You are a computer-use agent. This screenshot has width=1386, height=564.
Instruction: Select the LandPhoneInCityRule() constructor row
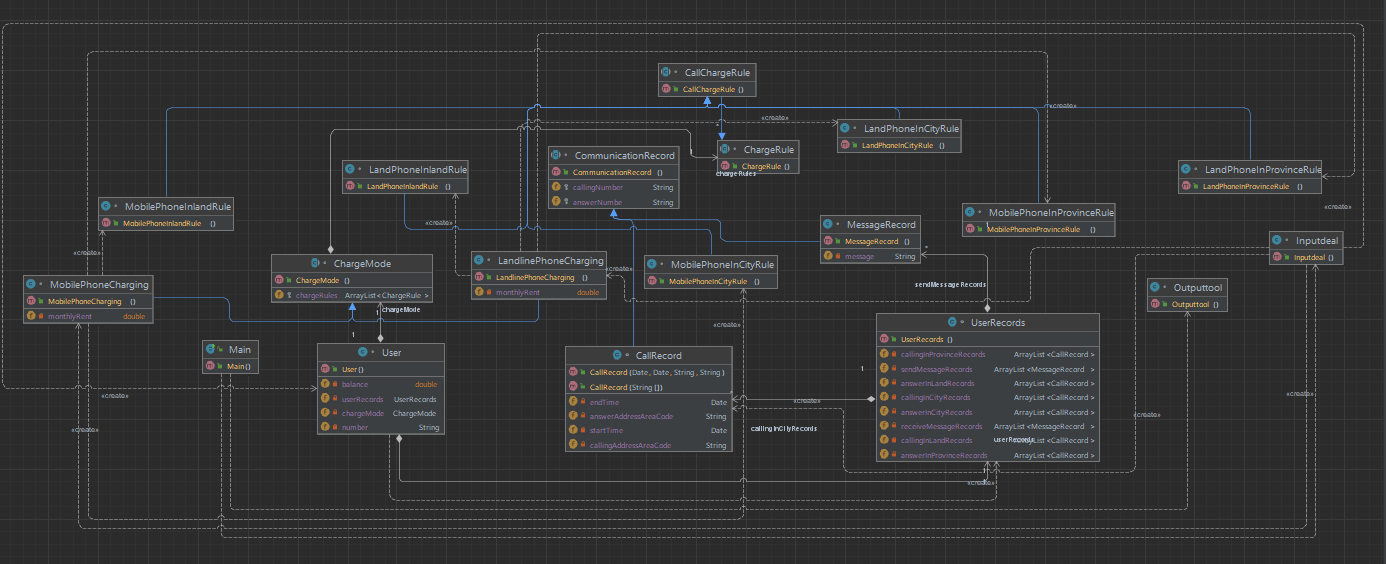[900, 145]
